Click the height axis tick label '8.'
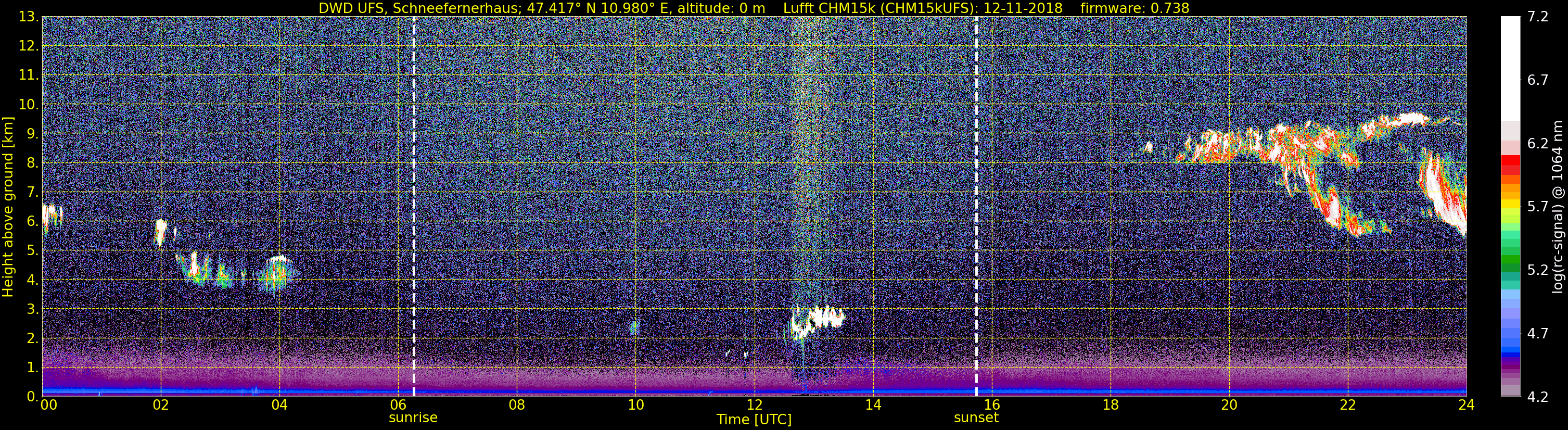 coord(32,162)
